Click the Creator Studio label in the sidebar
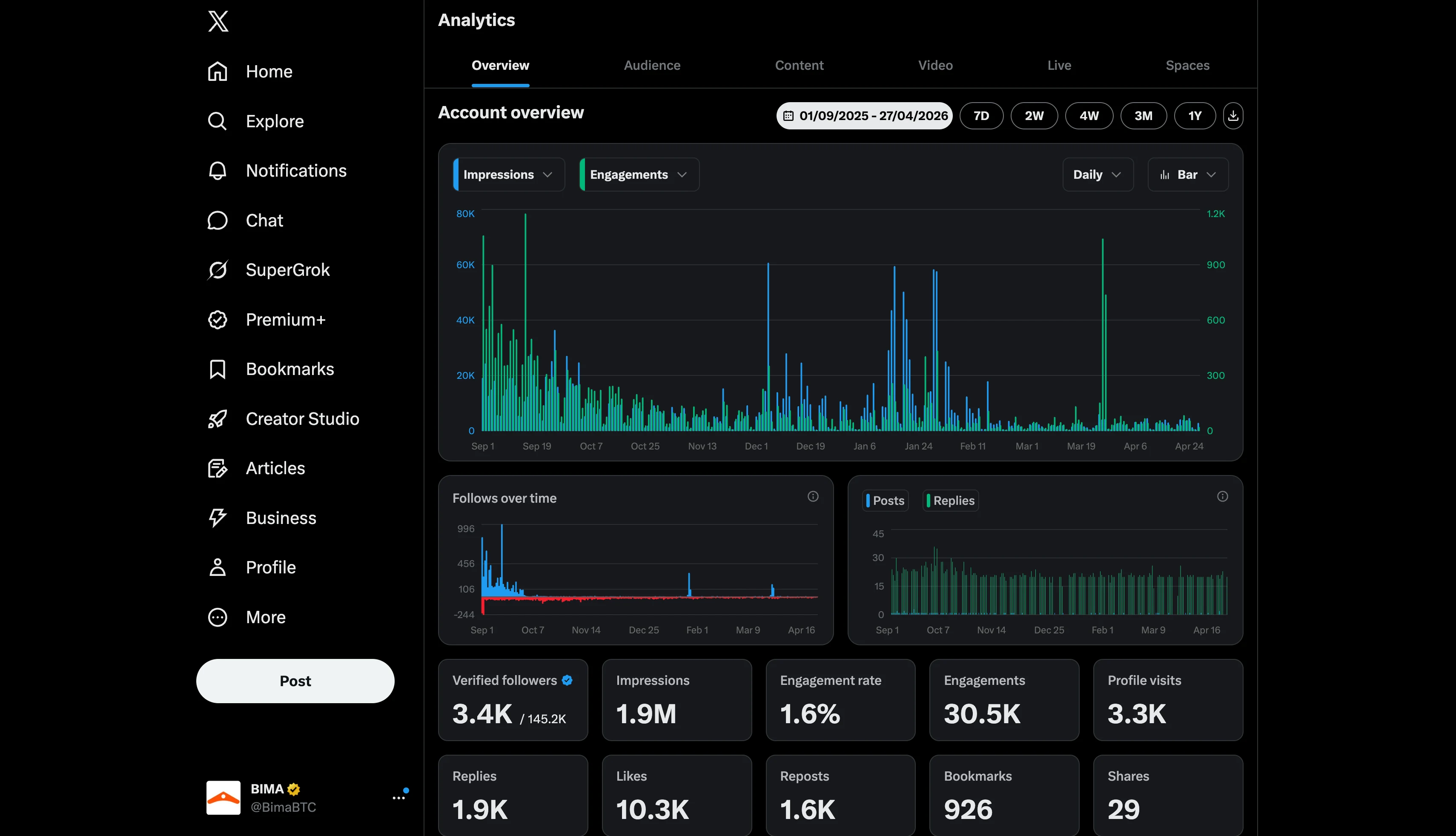This screenshot has height=836, width=1456. [303, 419]
